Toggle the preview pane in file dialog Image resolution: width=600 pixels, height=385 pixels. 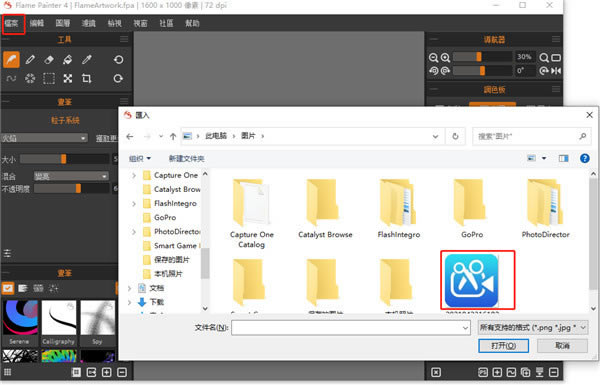coord(563,158)
